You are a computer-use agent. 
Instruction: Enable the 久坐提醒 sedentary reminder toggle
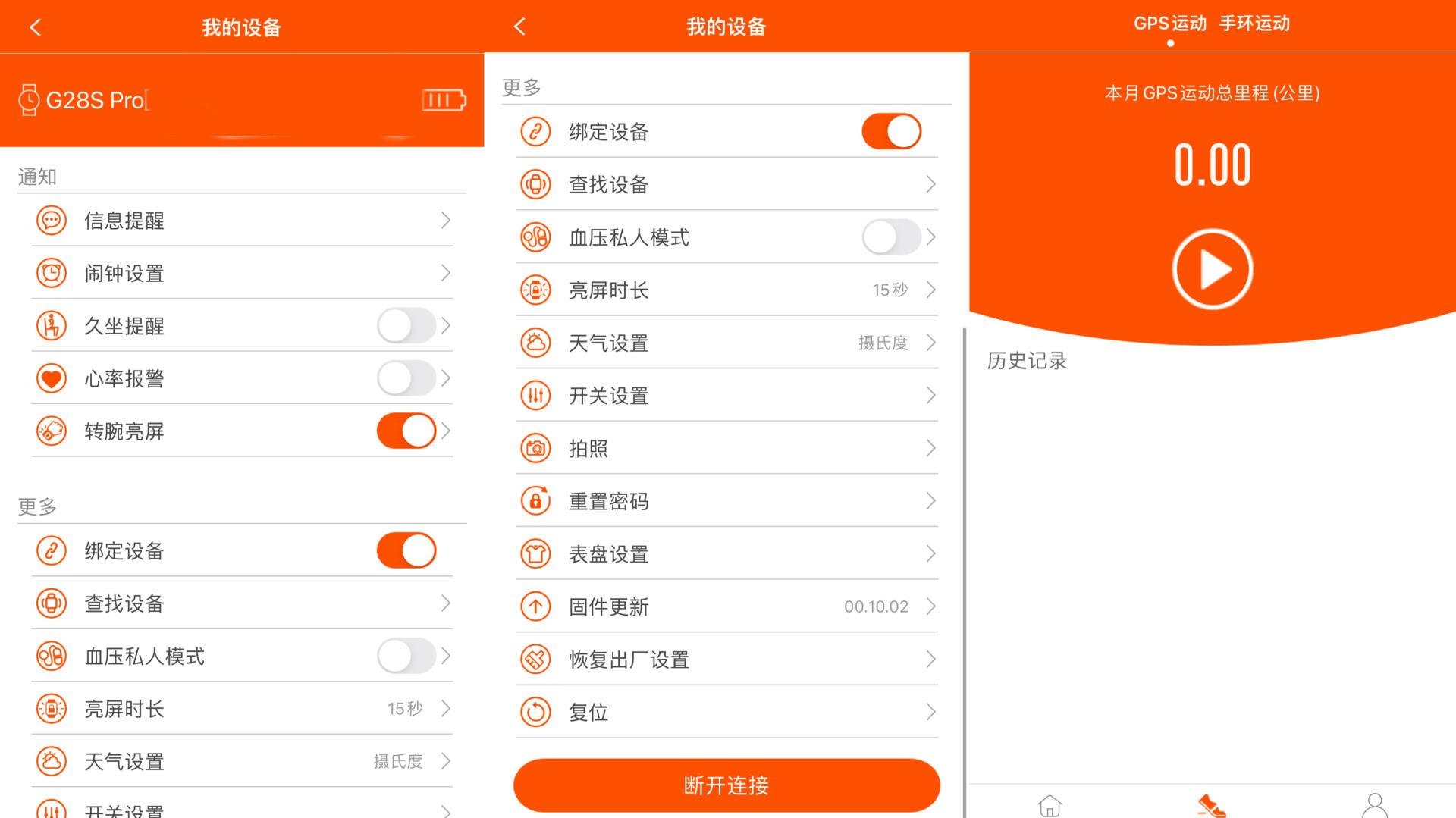pyautogui.click(x=406, y=326)
